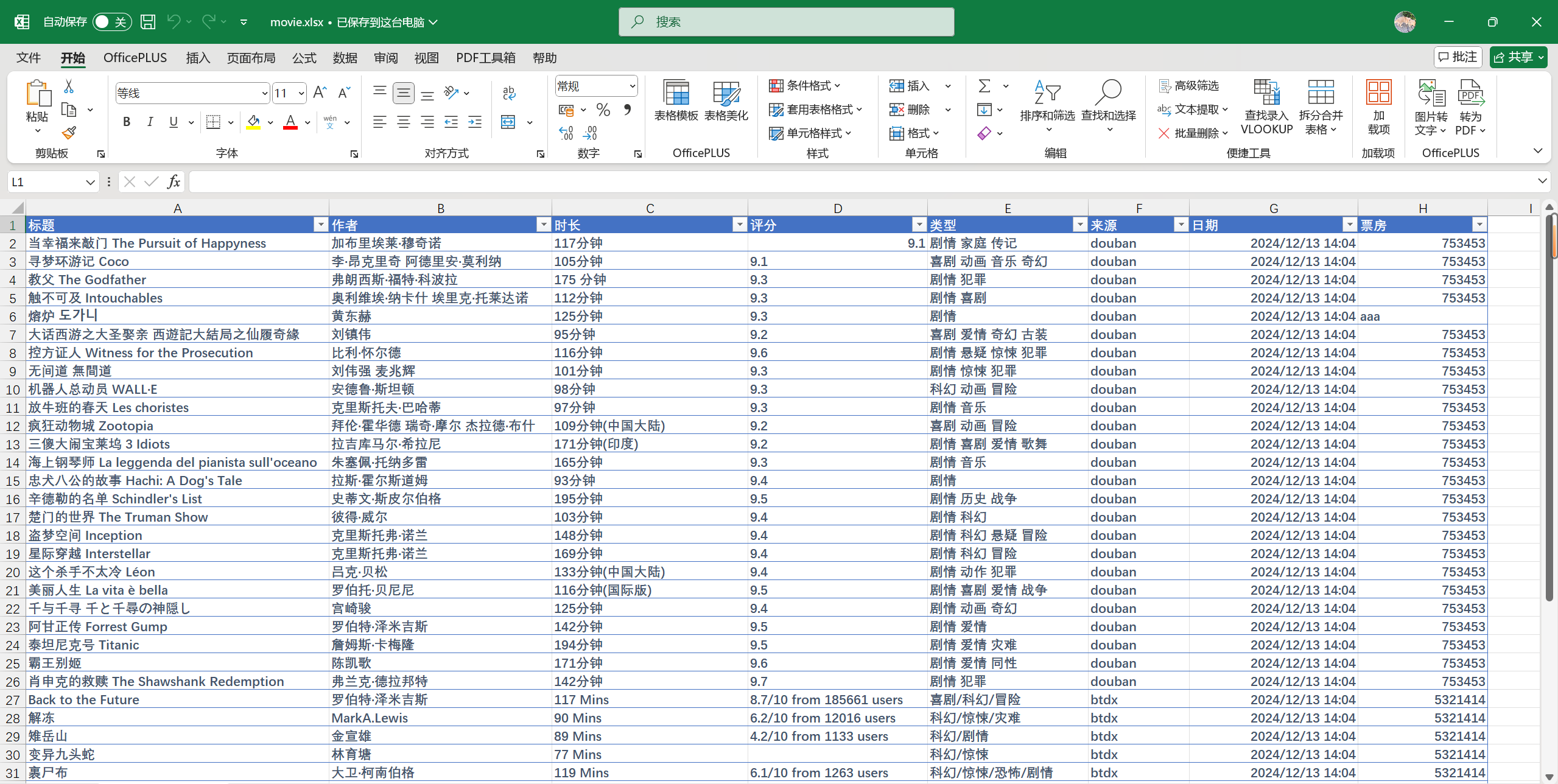Click the 批注 comments button
This screenshot has height=784, width=1558.
[1458, 57]
